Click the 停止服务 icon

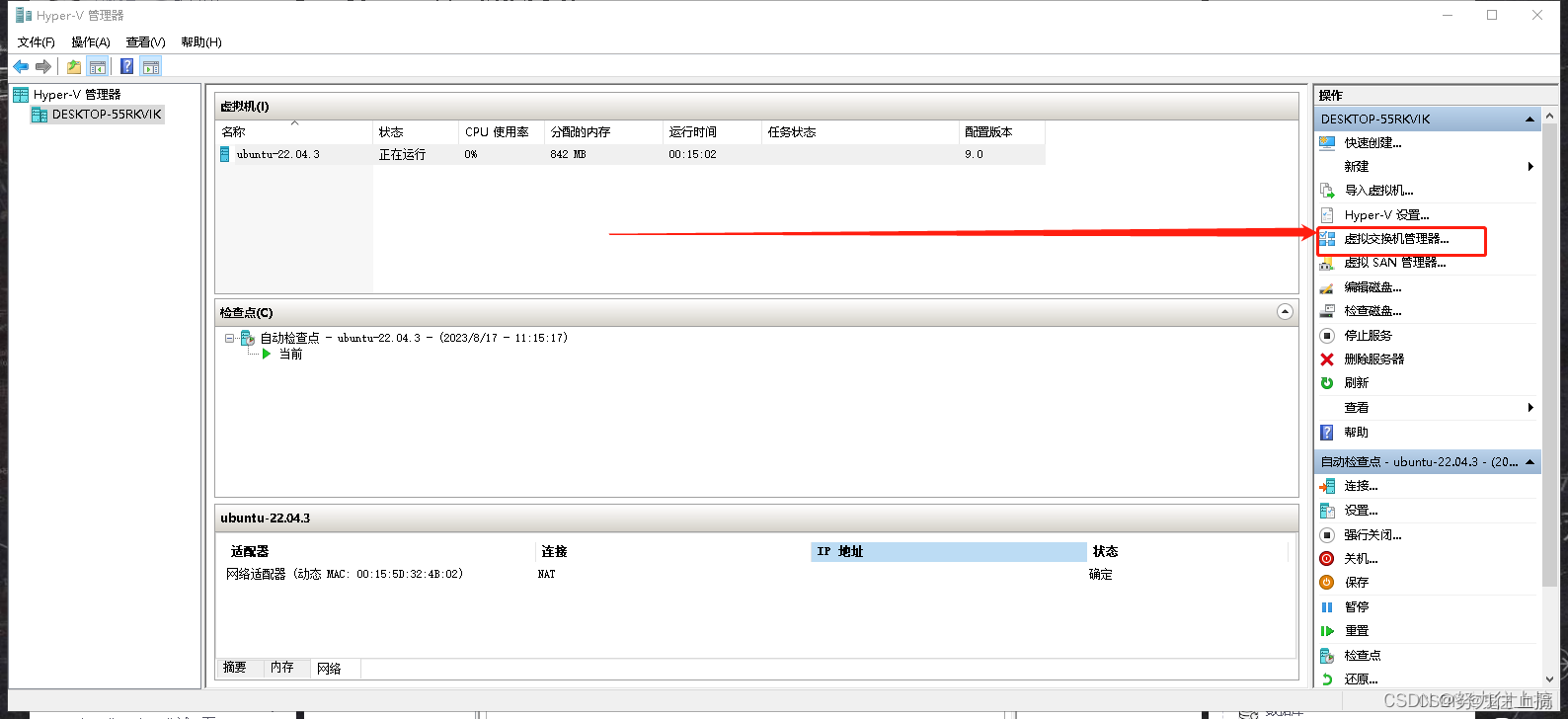(1327, 336)
